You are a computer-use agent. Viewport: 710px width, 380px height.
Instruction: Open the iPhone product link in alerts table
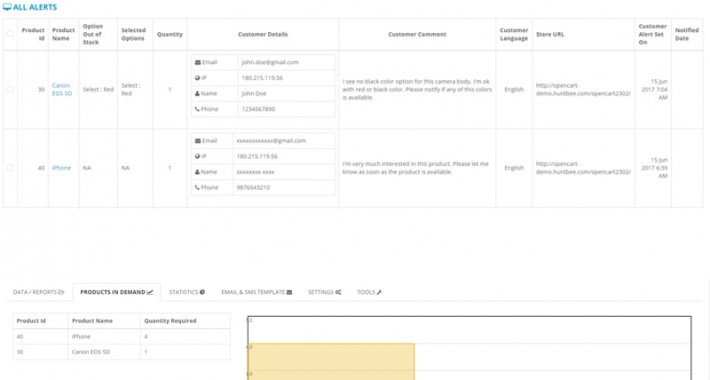61,168
